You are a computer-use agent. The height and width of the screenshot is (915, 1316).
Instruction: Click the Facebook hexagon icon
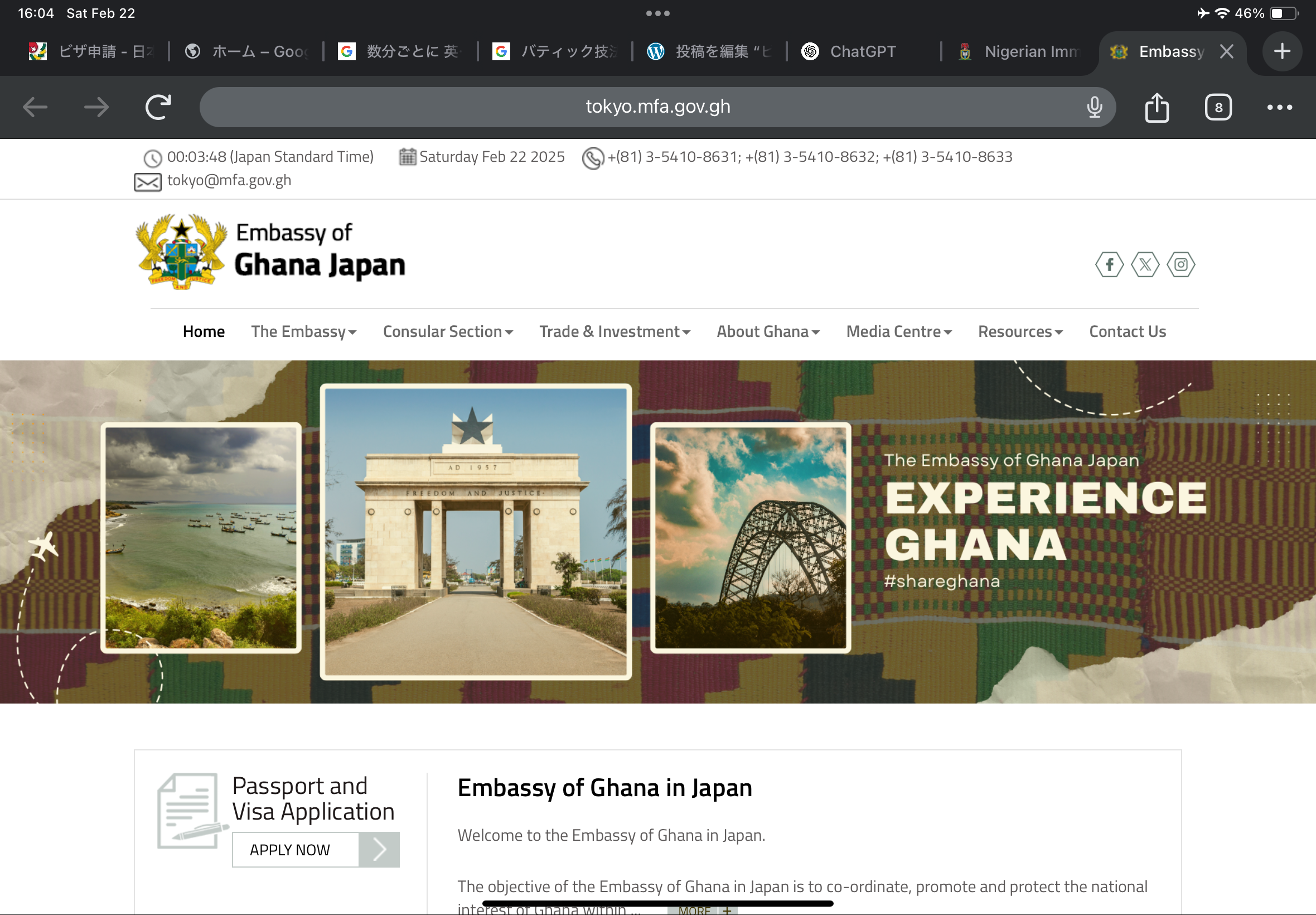[x=1109, y=264]
